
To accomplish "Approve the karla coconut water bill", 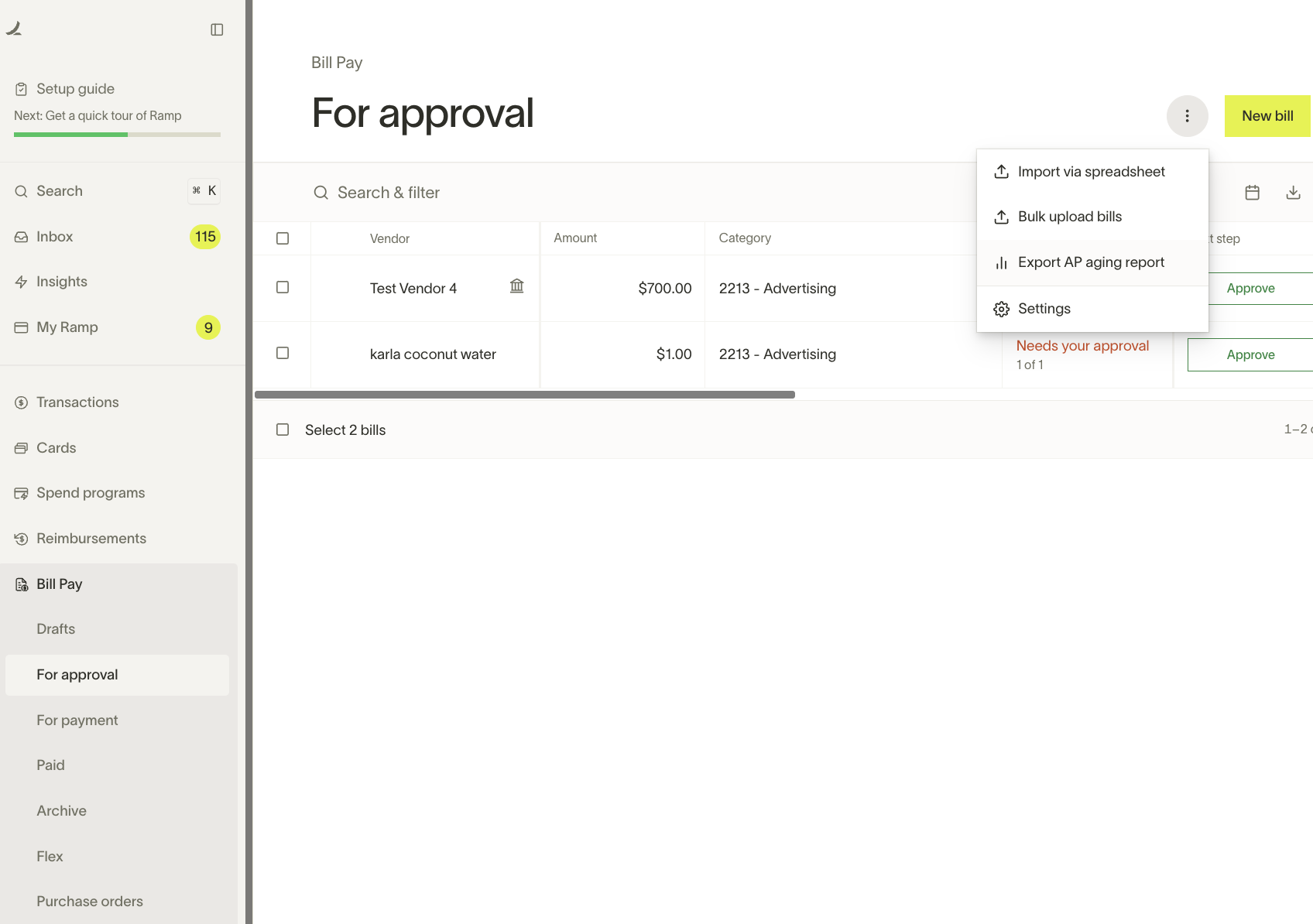I will click(x=1250, y=354).
